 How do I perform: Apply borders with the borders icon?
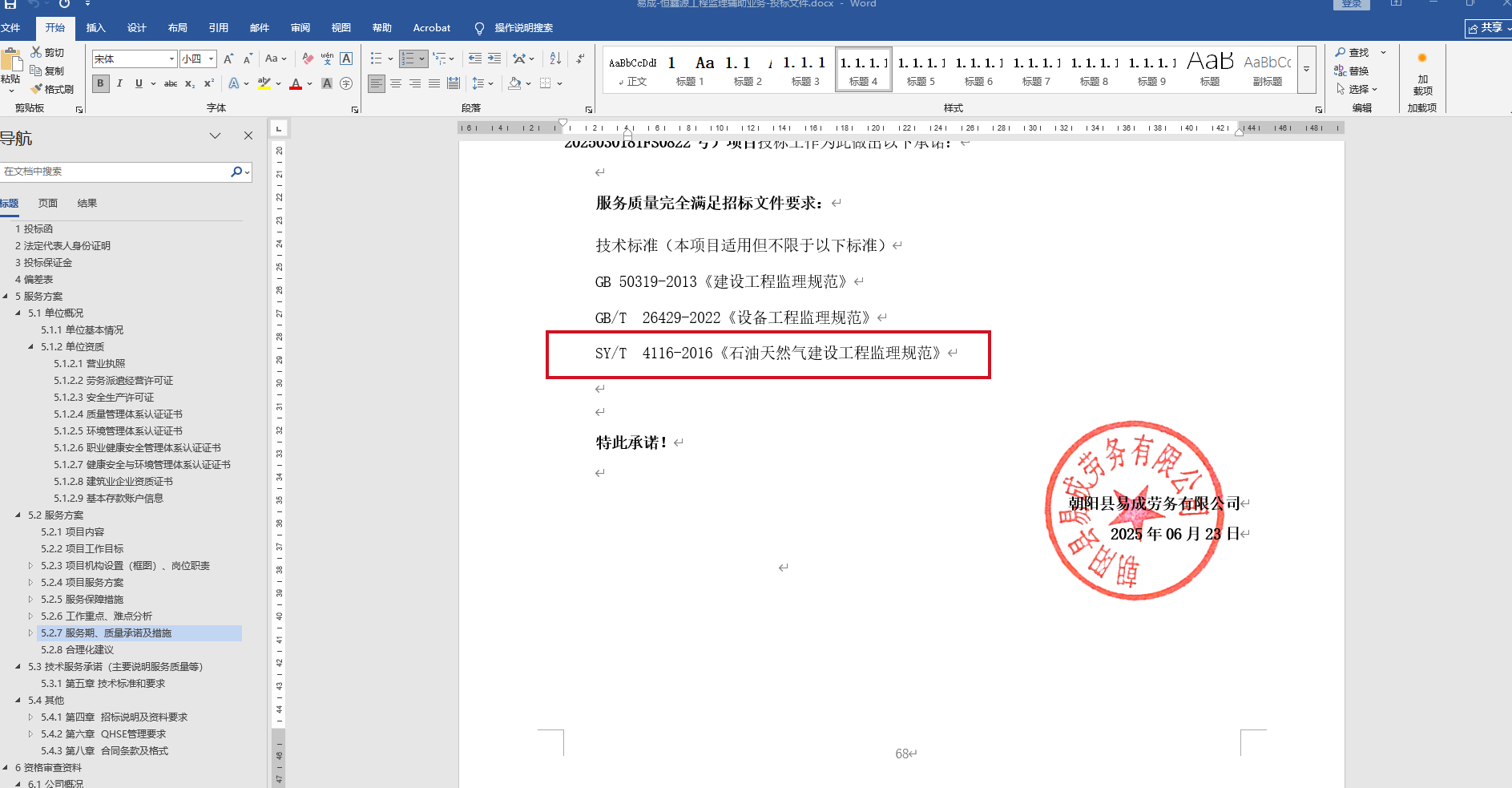coord(546,83)
